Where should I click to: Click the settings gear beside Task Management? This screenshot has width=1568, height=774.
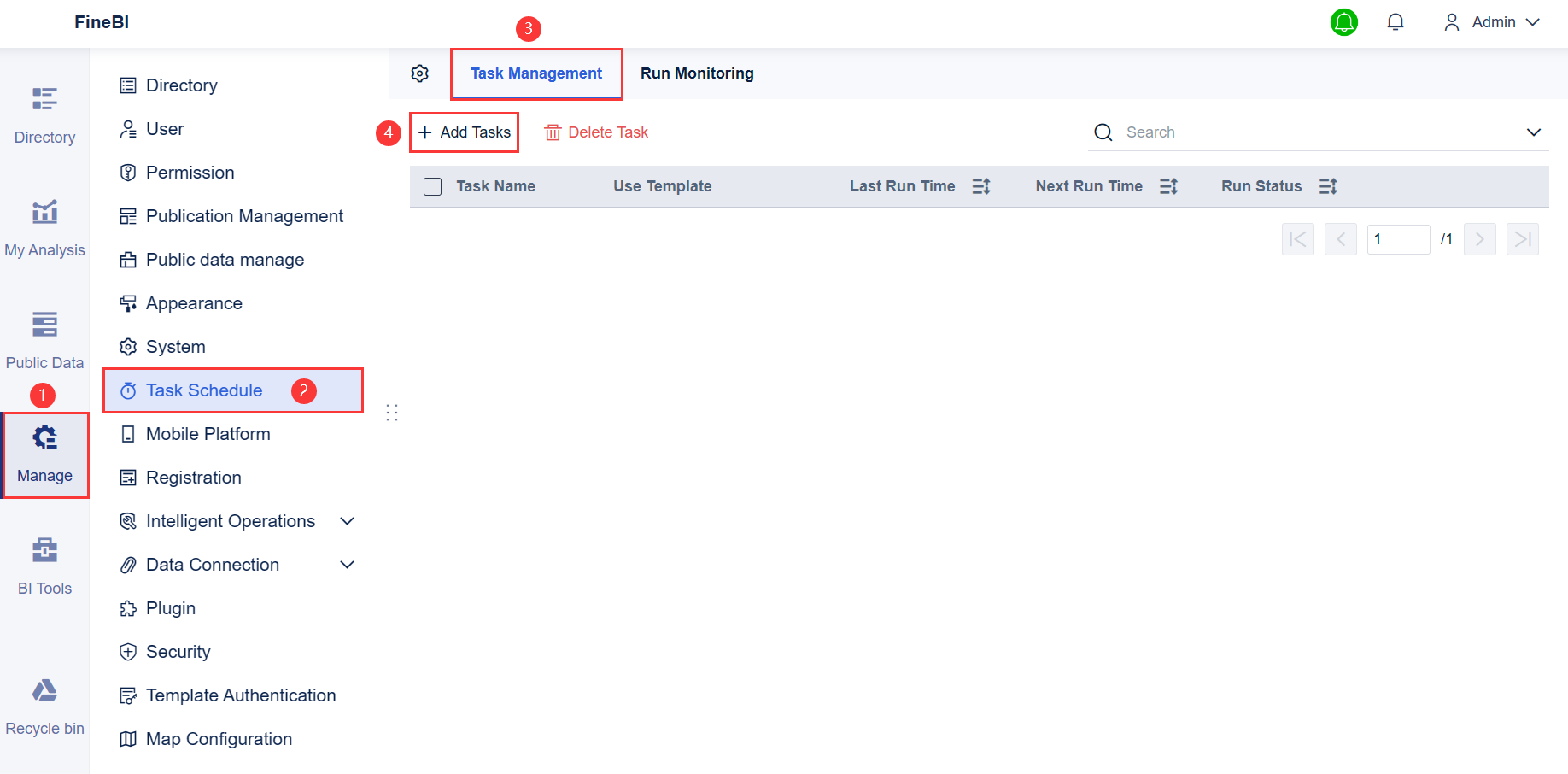click(x=419, y=73)
